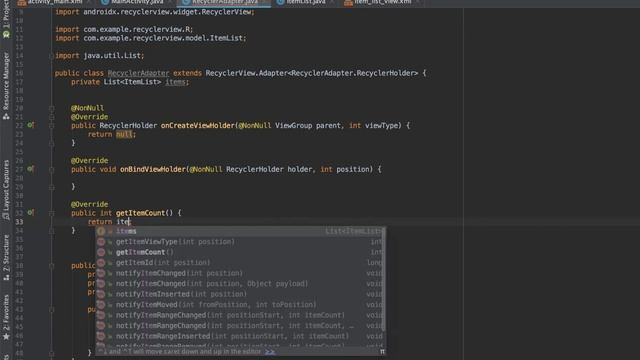Screen dimensions: 640x360
Task: Click getItemCount method name on line 32
Action: click(x=140, y=213)
